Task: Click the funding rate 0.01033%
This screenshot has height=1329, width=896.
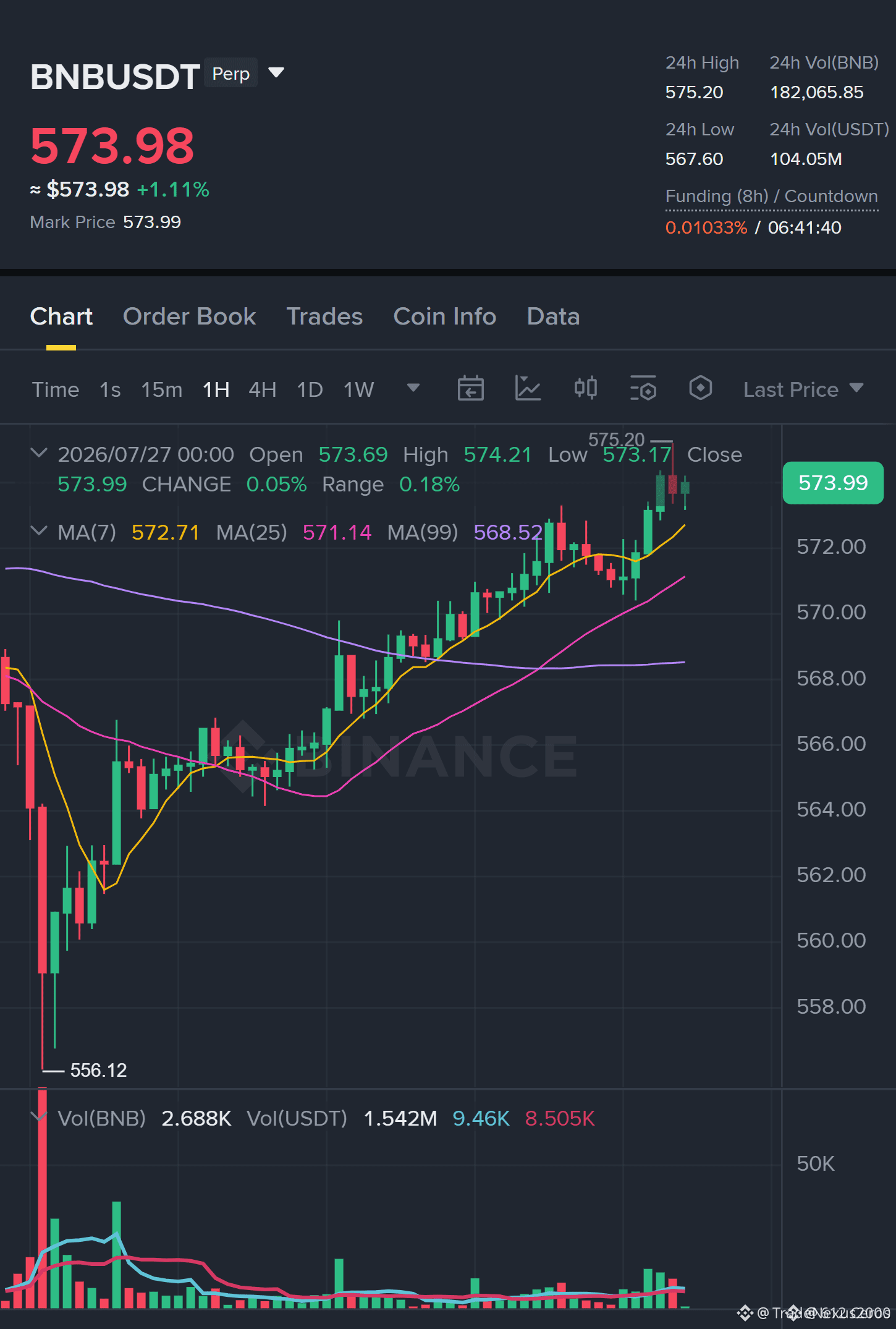Action: pos(706,227)
